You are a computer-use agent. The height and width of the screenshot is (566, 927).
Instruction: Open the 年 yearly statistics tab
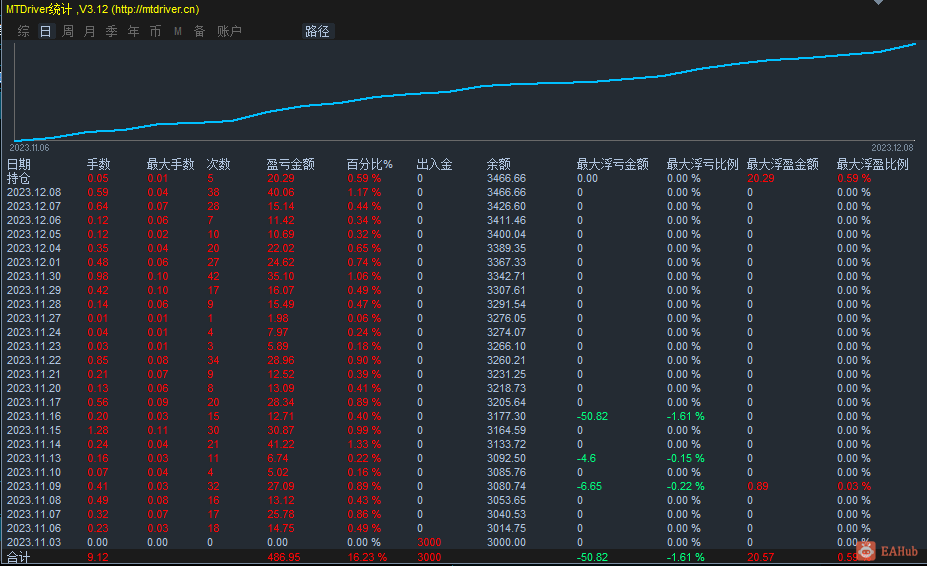(134, 31)
